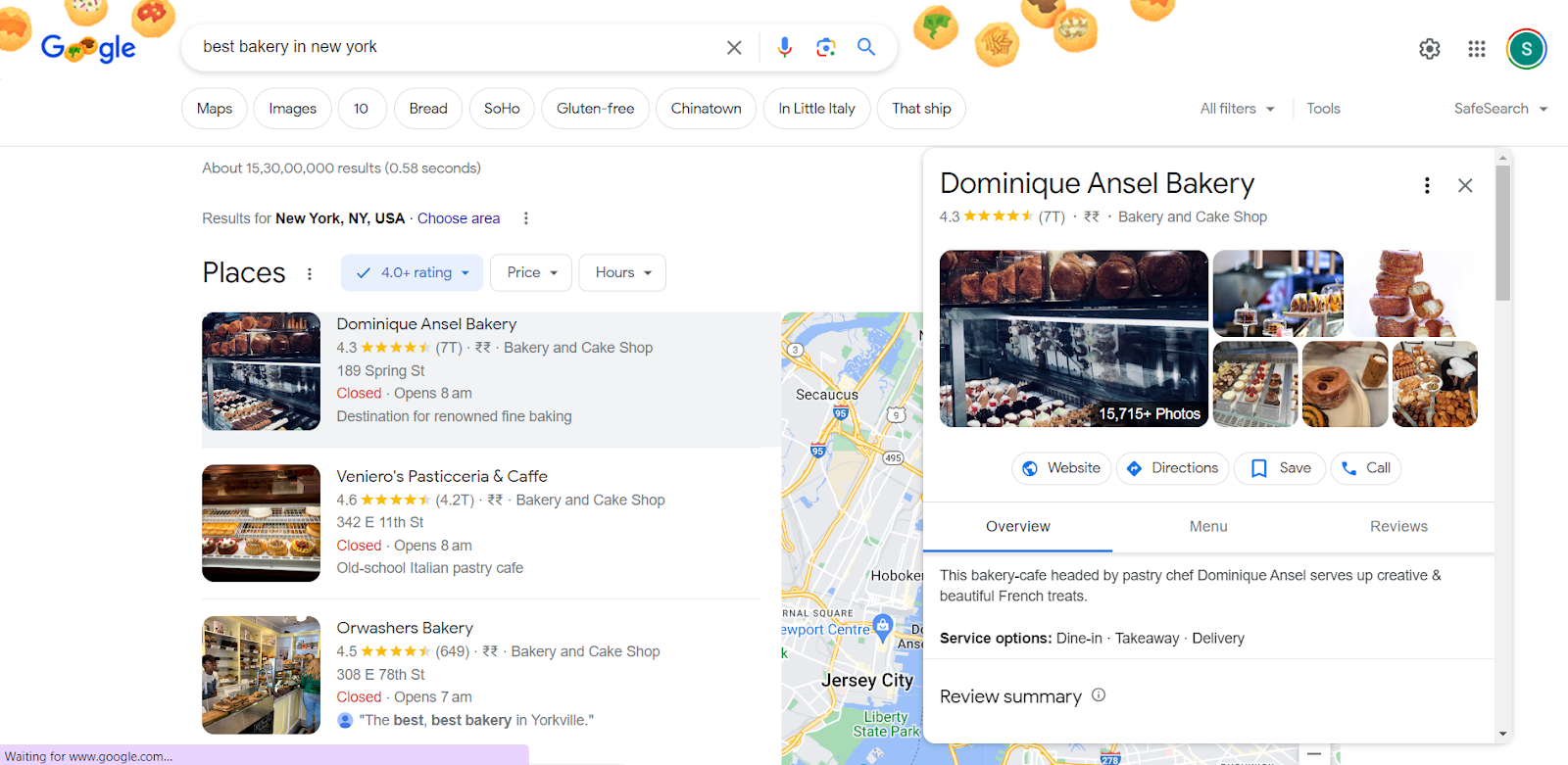Switch to the Overview tab
The width and height of the screenshot is (1568, 765).
point(1018,527)
